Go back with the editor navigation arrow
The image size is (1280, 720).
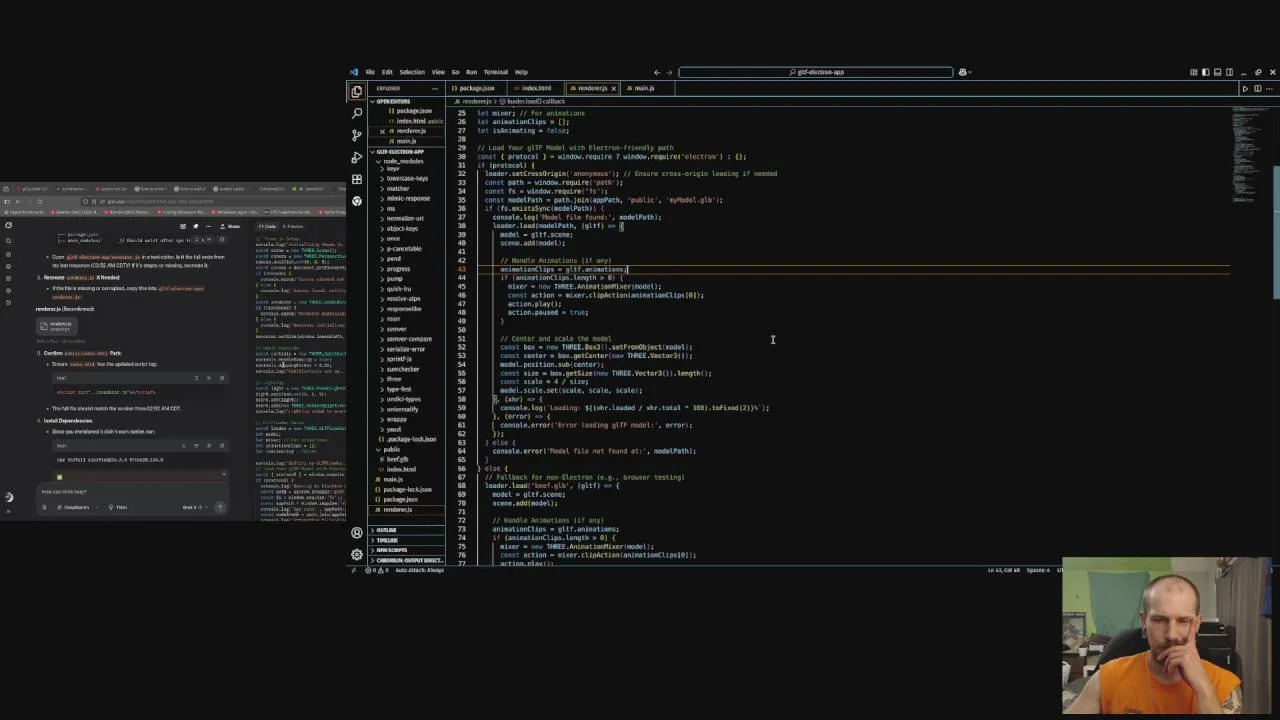coord(657,72)
